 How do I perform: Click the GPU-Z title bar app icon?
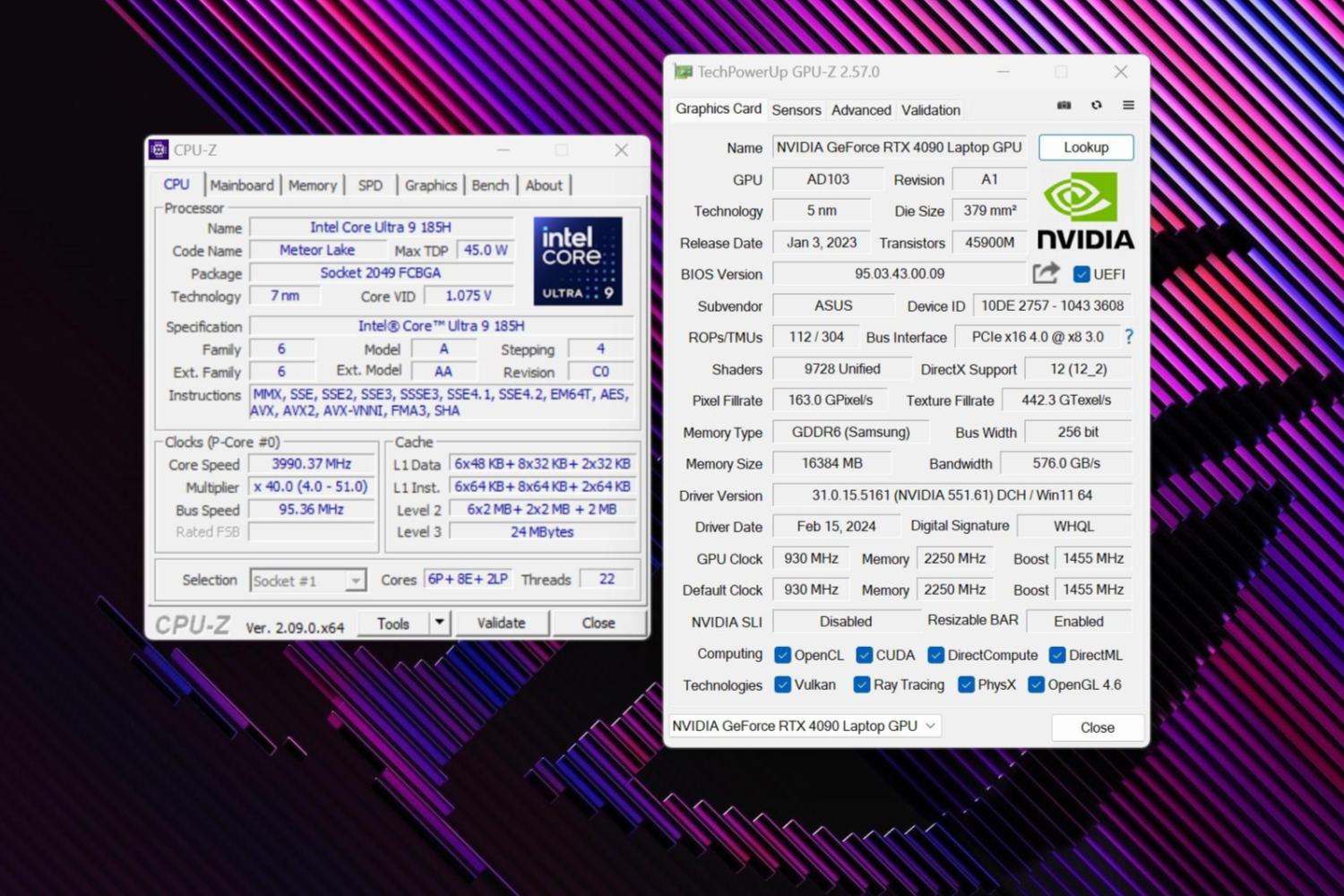tap(684, 72)
